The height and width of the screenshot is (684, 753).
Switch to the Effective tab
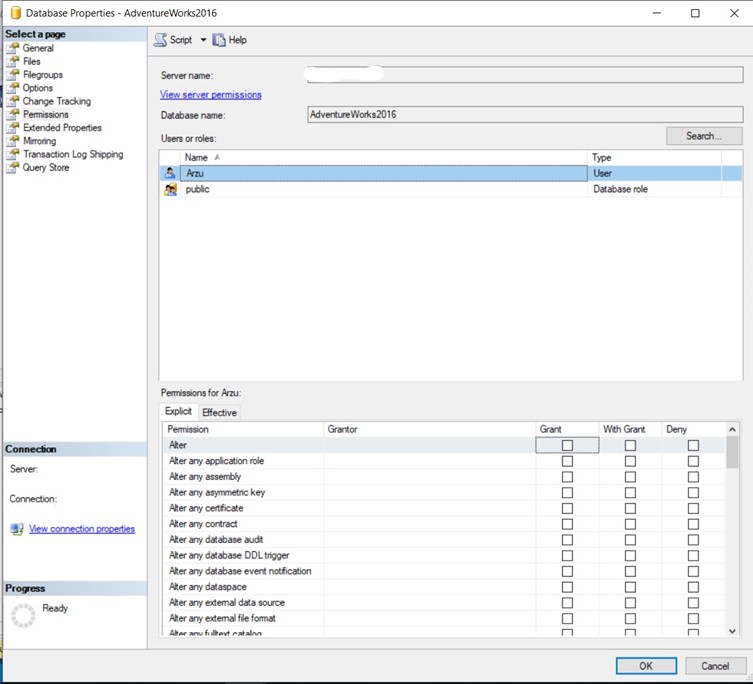[x=219, y=413]
